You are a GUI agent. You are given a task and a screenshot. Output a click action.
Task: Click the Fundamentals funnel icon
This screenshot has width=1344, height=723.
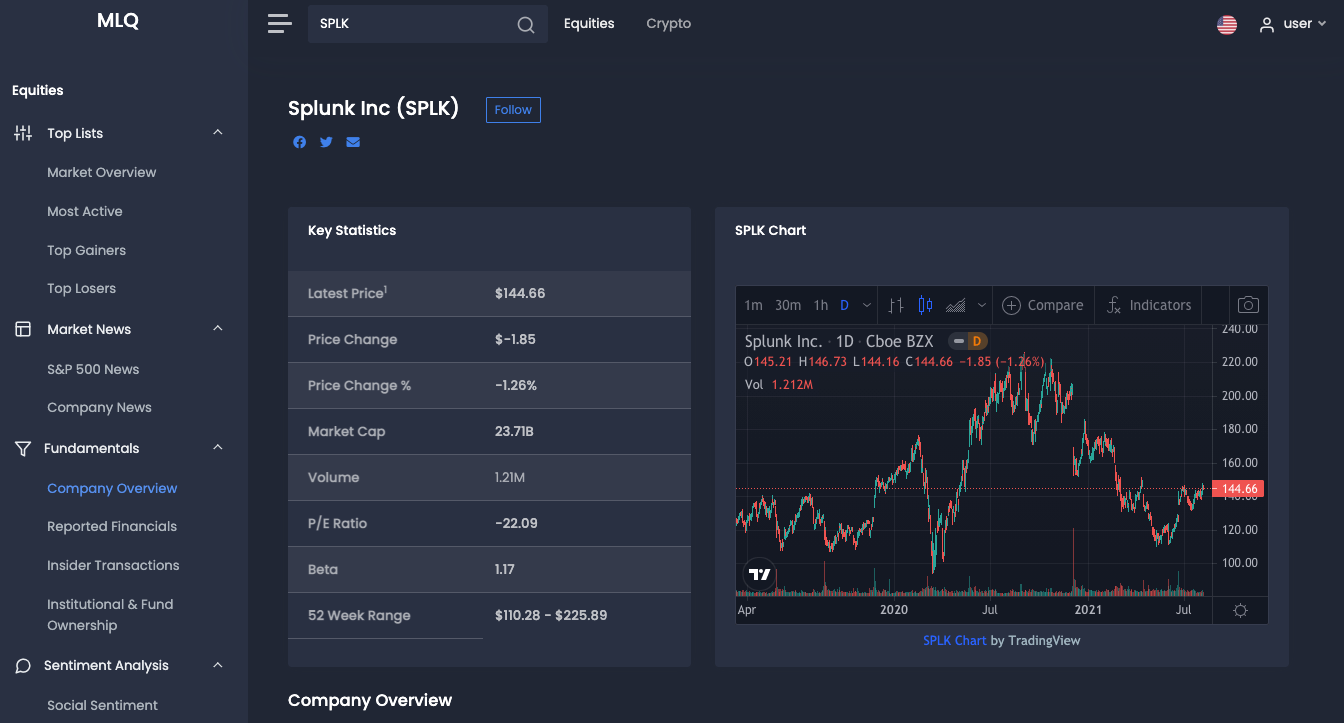(x=23, y=448)
